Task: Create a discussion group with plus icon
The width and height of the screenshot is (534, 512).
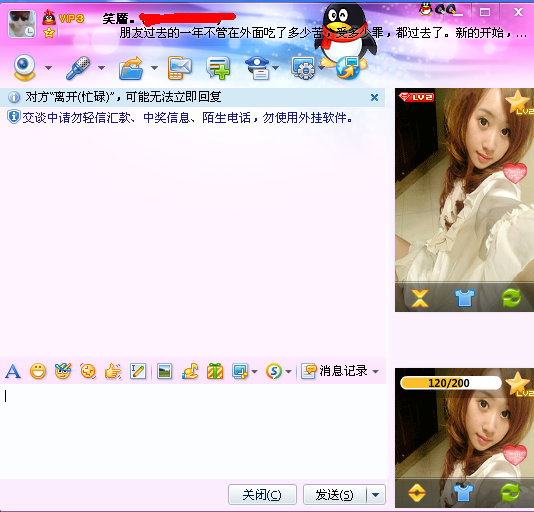Action: click(x=218, y=68)
